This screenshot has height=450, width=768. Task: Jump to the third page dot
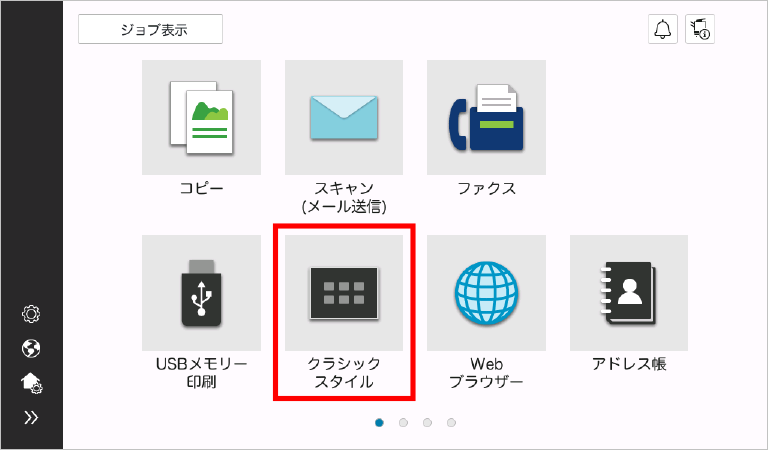428,423
